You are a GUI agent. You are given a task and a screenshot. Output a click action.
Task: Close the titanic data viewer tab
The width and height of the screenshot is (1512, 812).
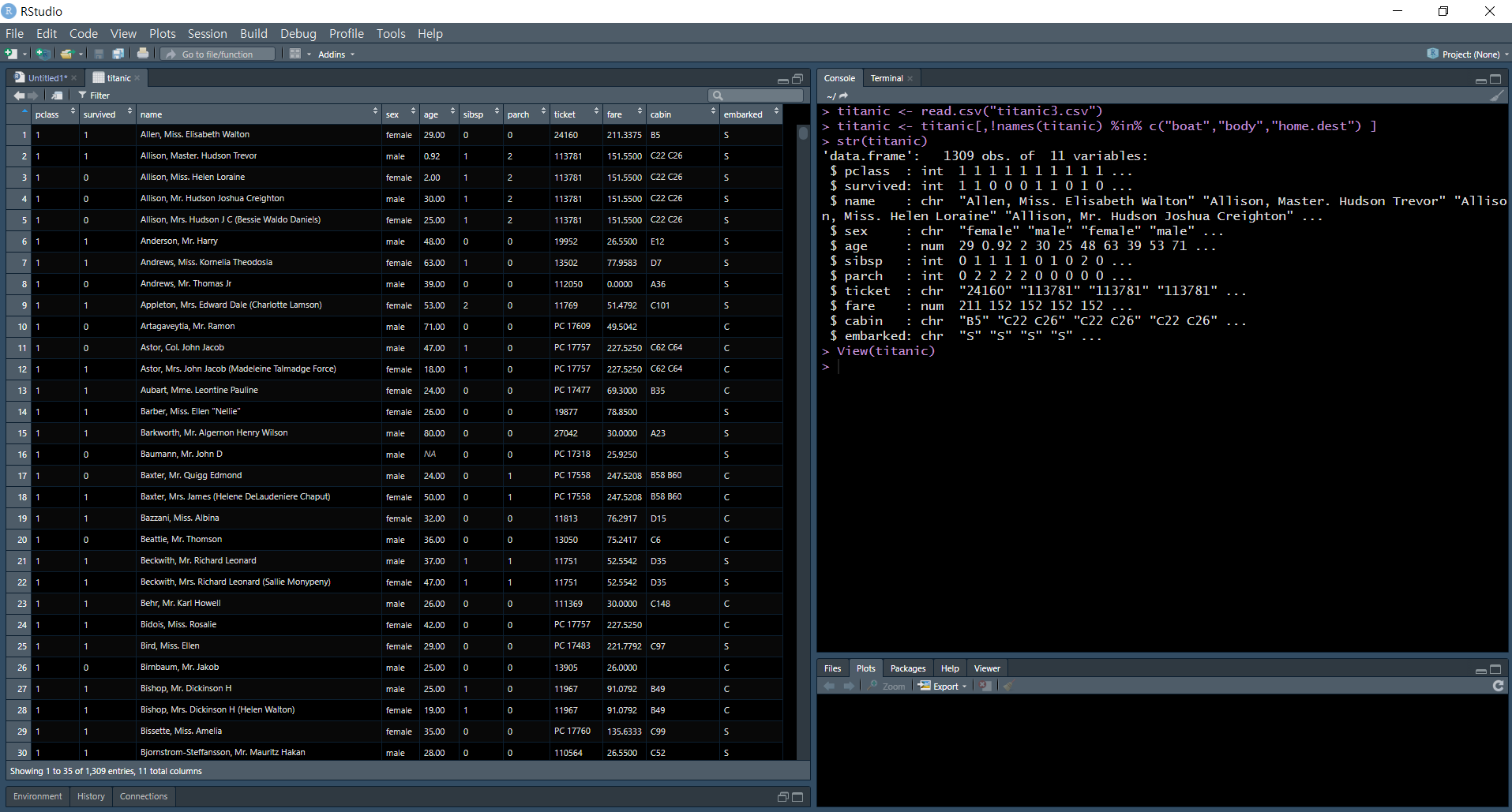(137, 78)
